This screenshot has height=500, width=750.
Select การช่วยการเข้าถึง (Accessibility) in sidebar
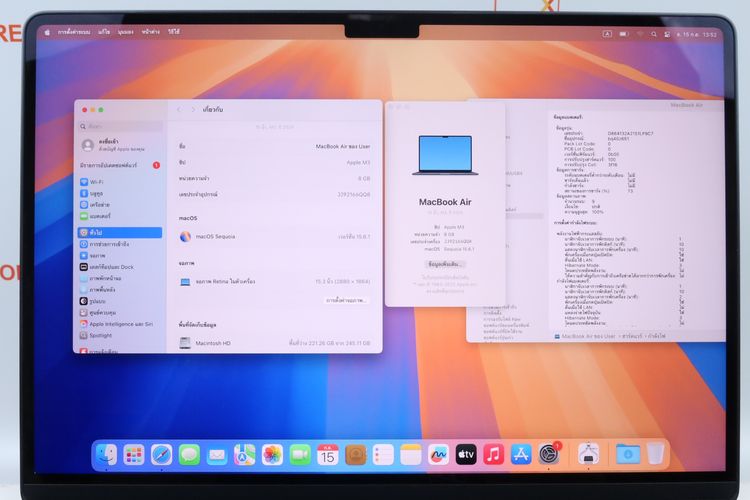point(120,244)
